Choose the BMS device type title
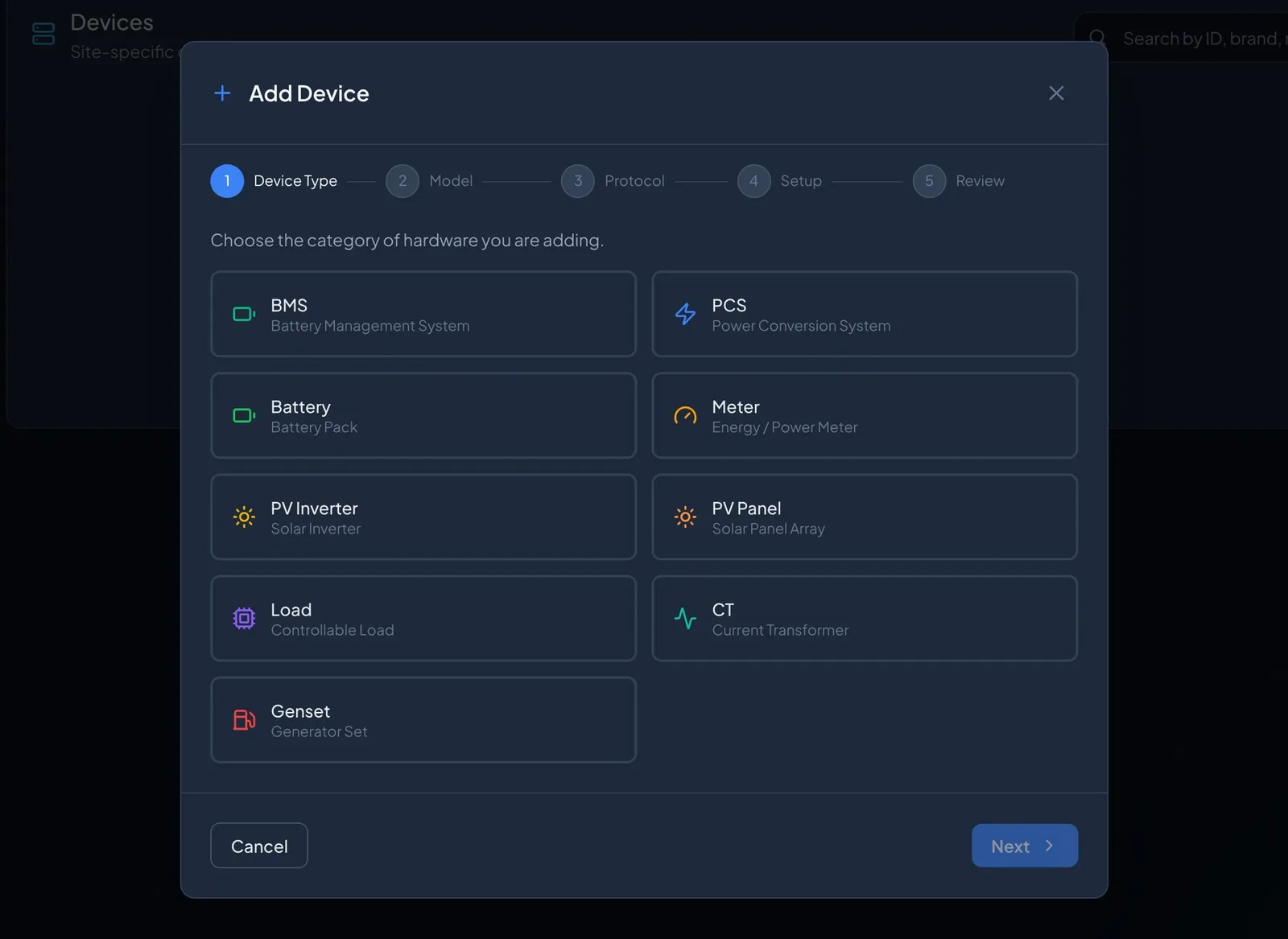 tap(289, 306)
